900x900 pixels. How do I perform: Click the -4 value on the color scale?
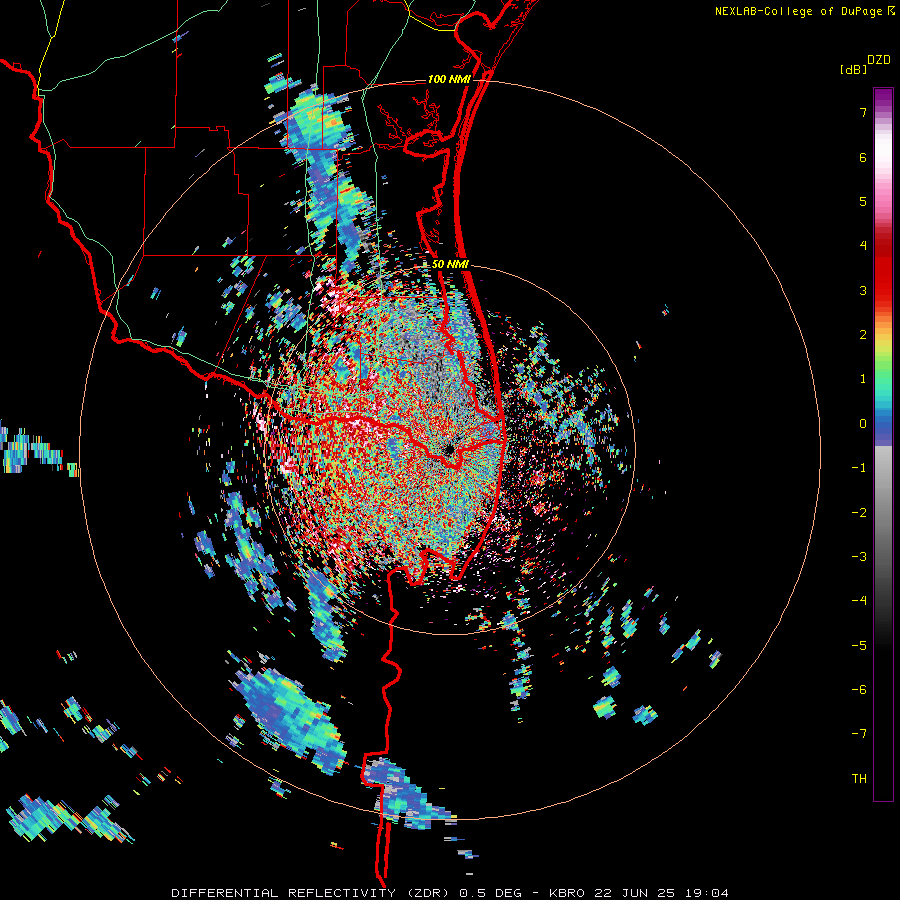click(859, 601)
